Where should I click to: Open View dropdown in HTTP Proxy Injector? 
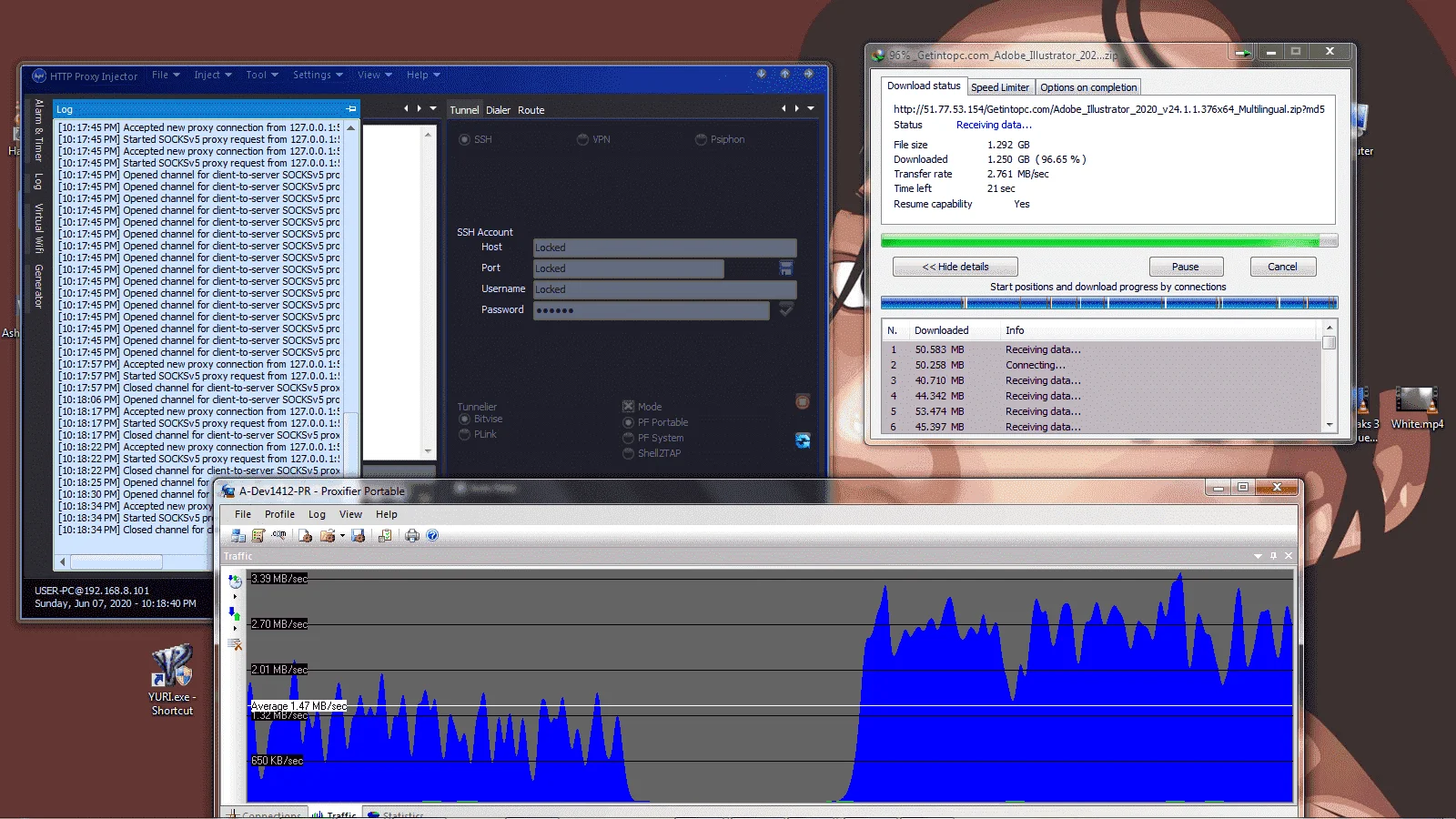(x=375, y=75)
